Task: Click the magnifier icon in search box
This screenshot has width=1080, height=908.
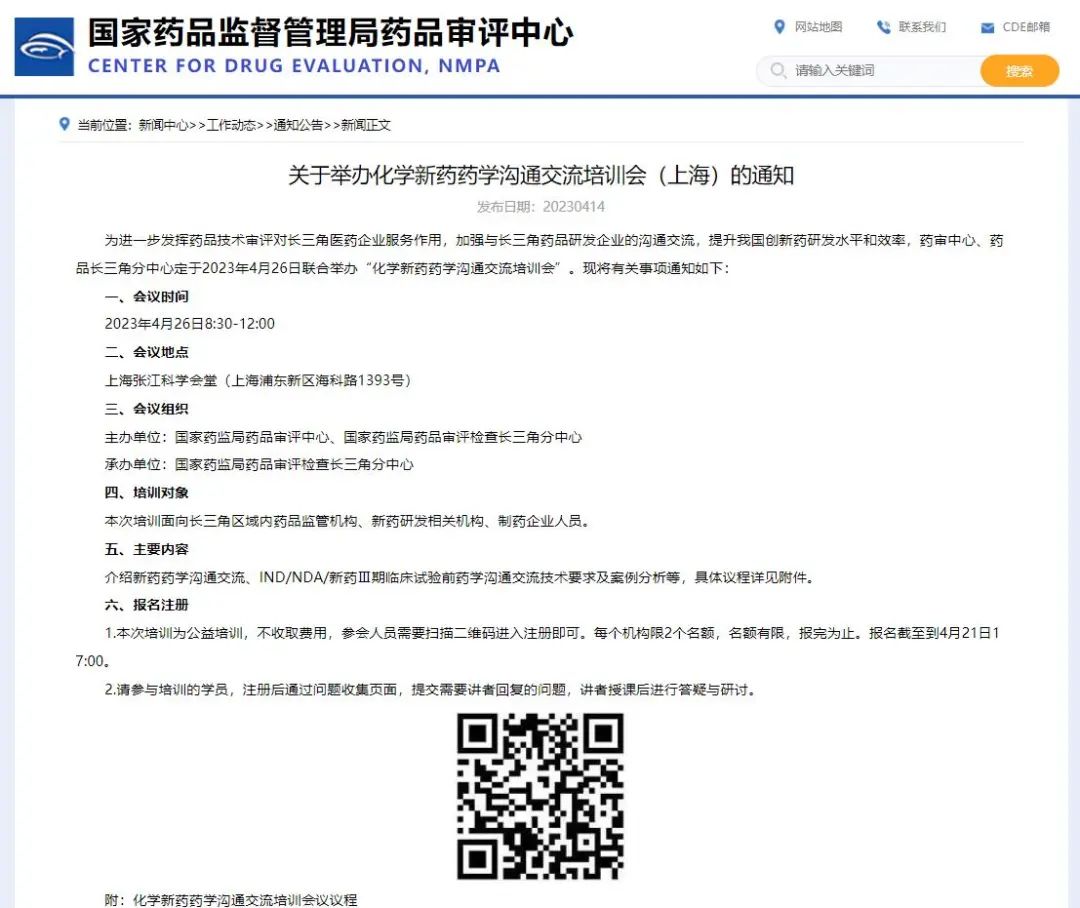Action: 778,71
